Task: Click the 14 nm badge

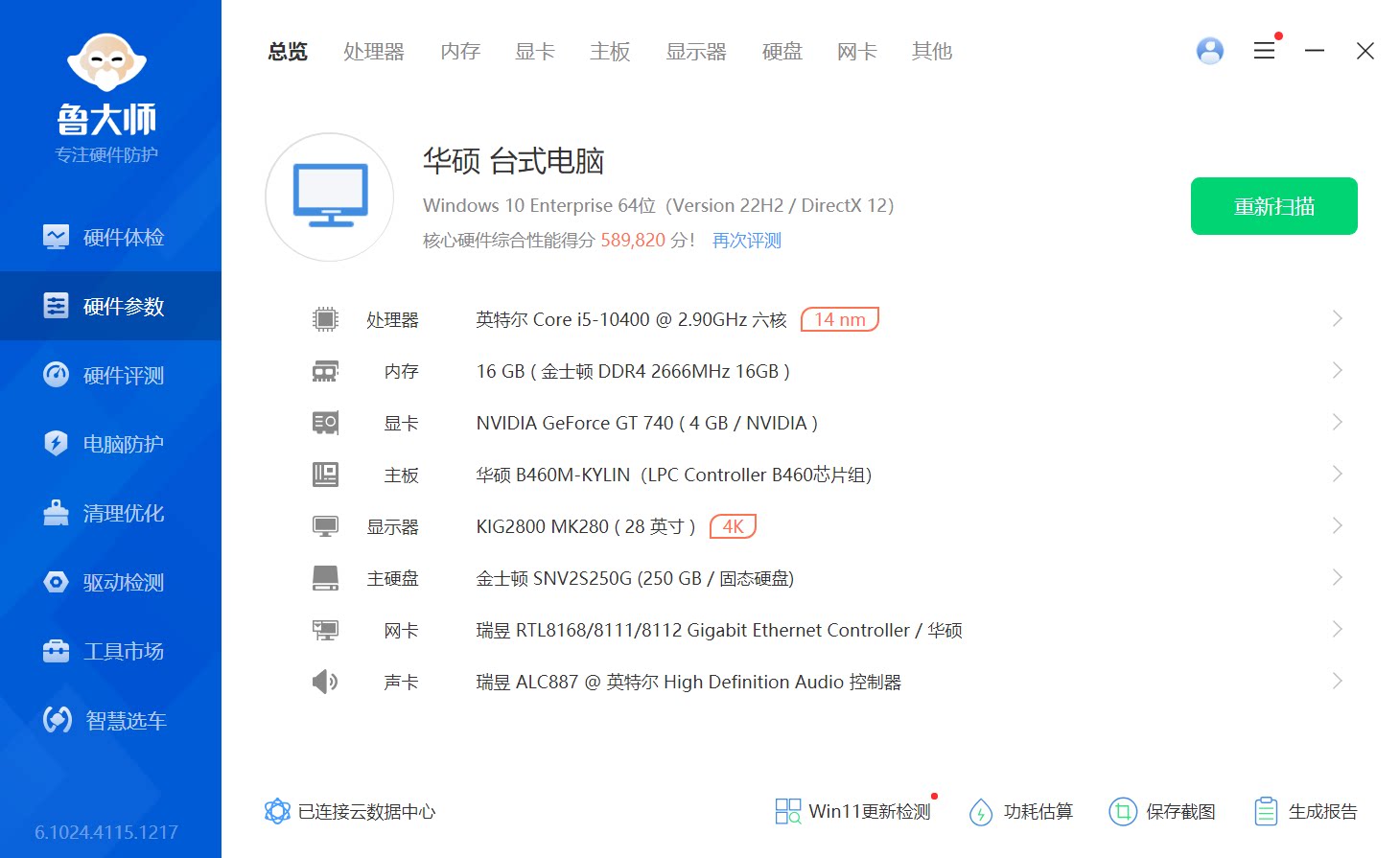Action: point(840,319)
